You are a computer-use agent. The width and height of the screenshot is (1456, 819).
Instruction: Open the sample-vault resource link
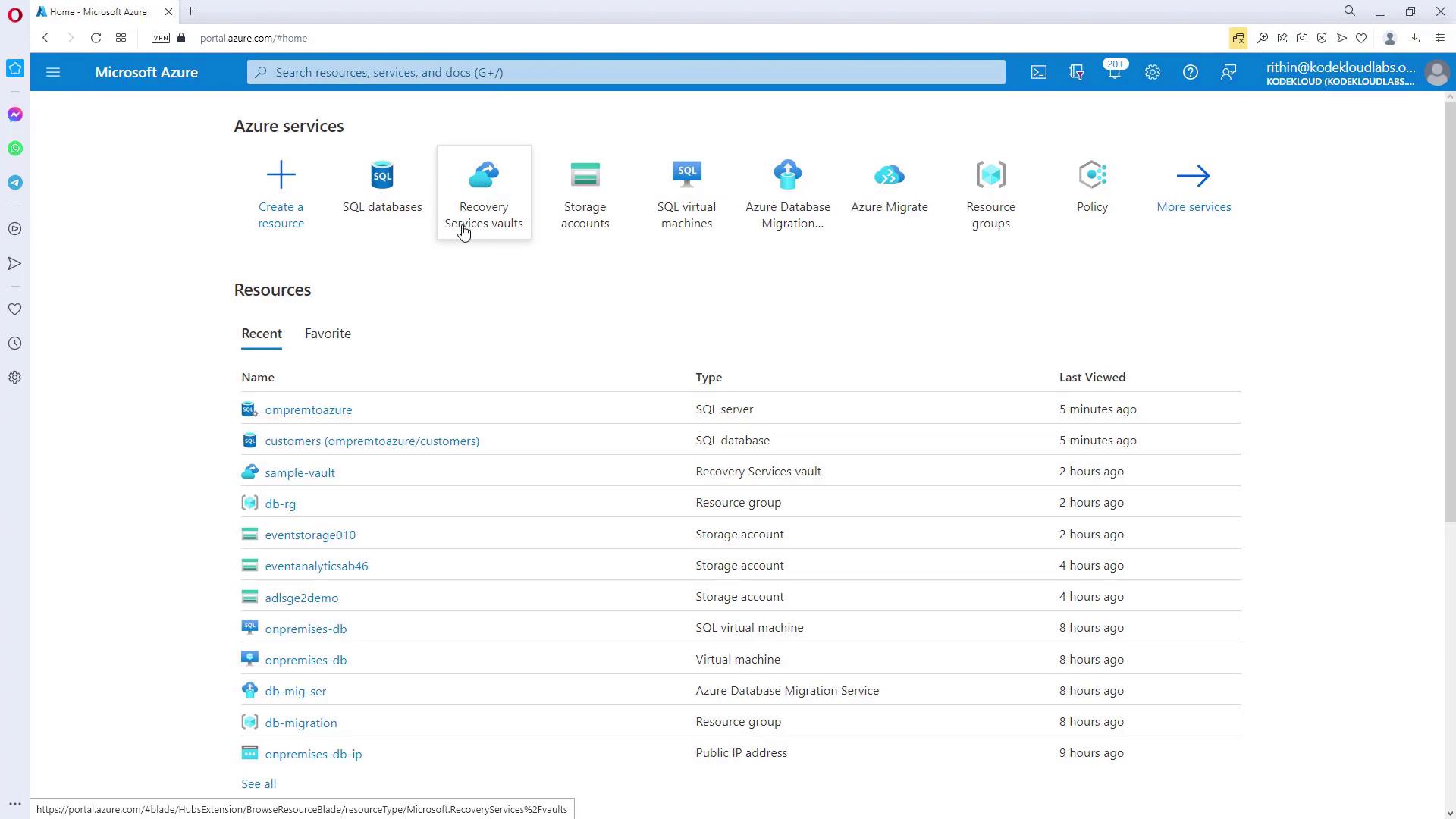coord(300,472)
